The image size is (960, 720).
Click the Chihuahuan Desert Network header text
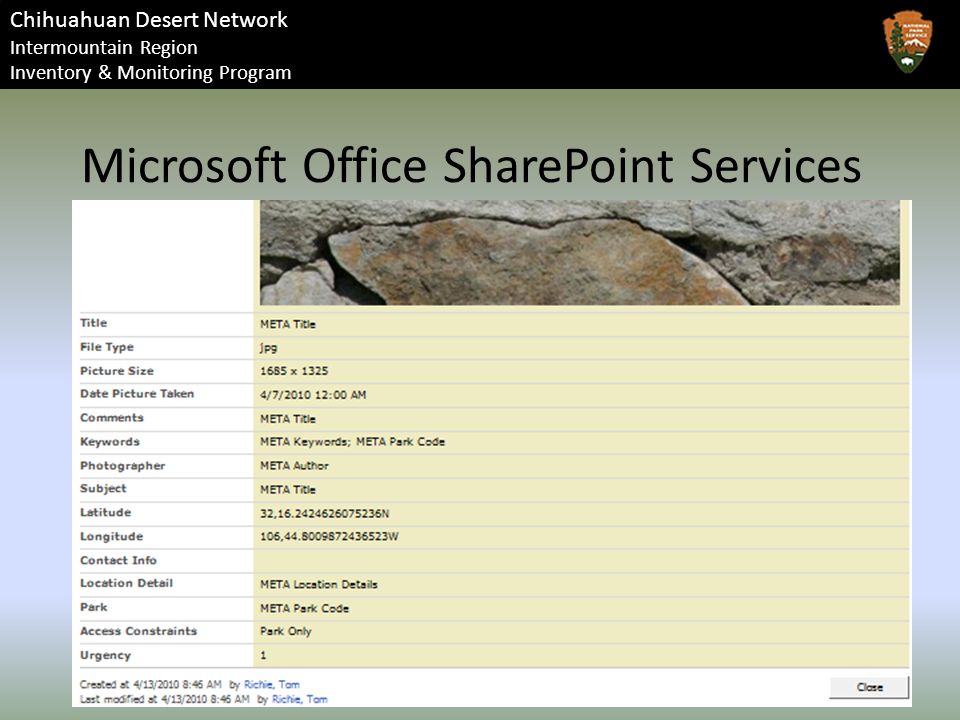pos(149,20)
